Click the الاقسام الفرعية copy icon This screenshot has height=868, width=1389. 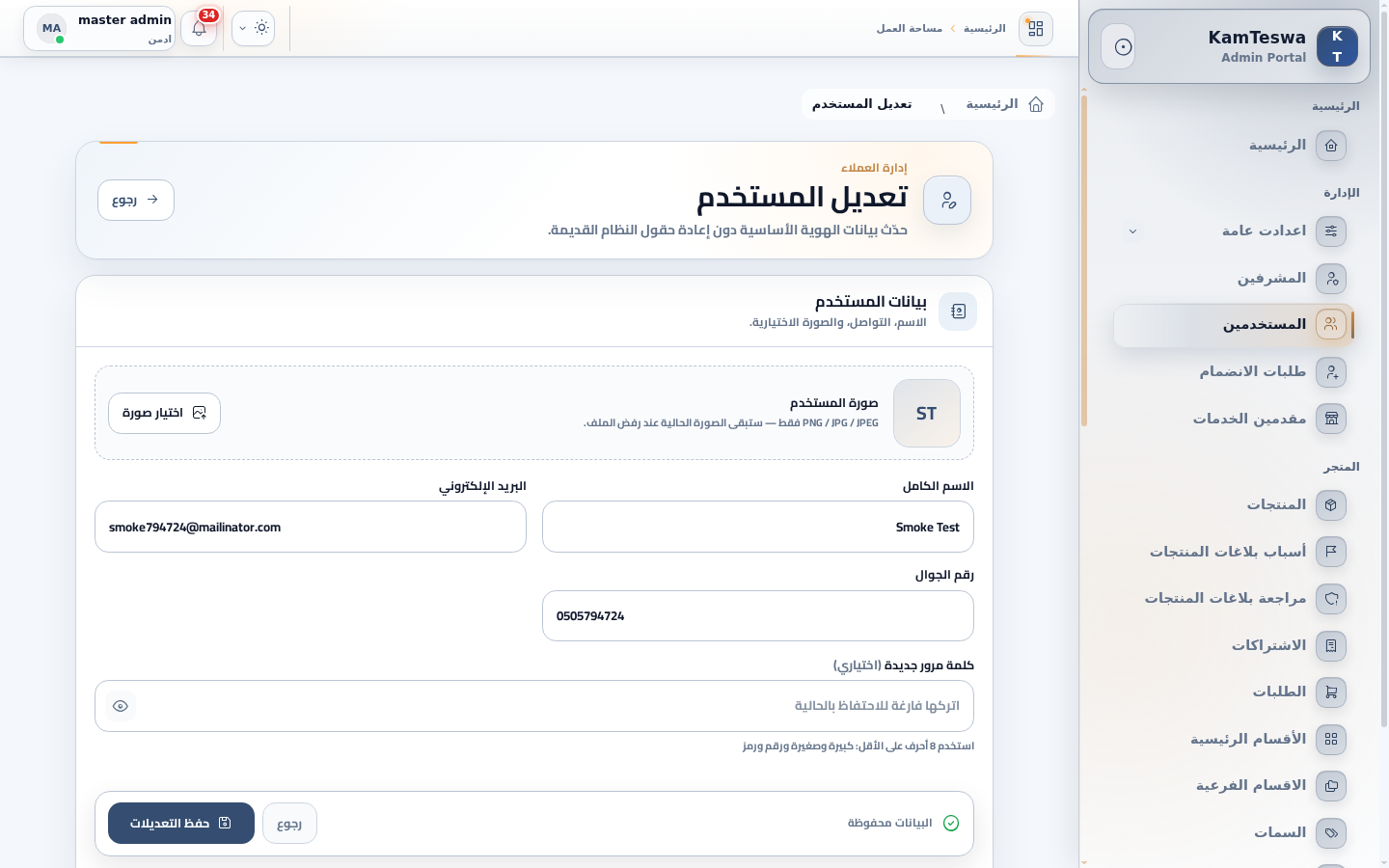[1331, 786]
